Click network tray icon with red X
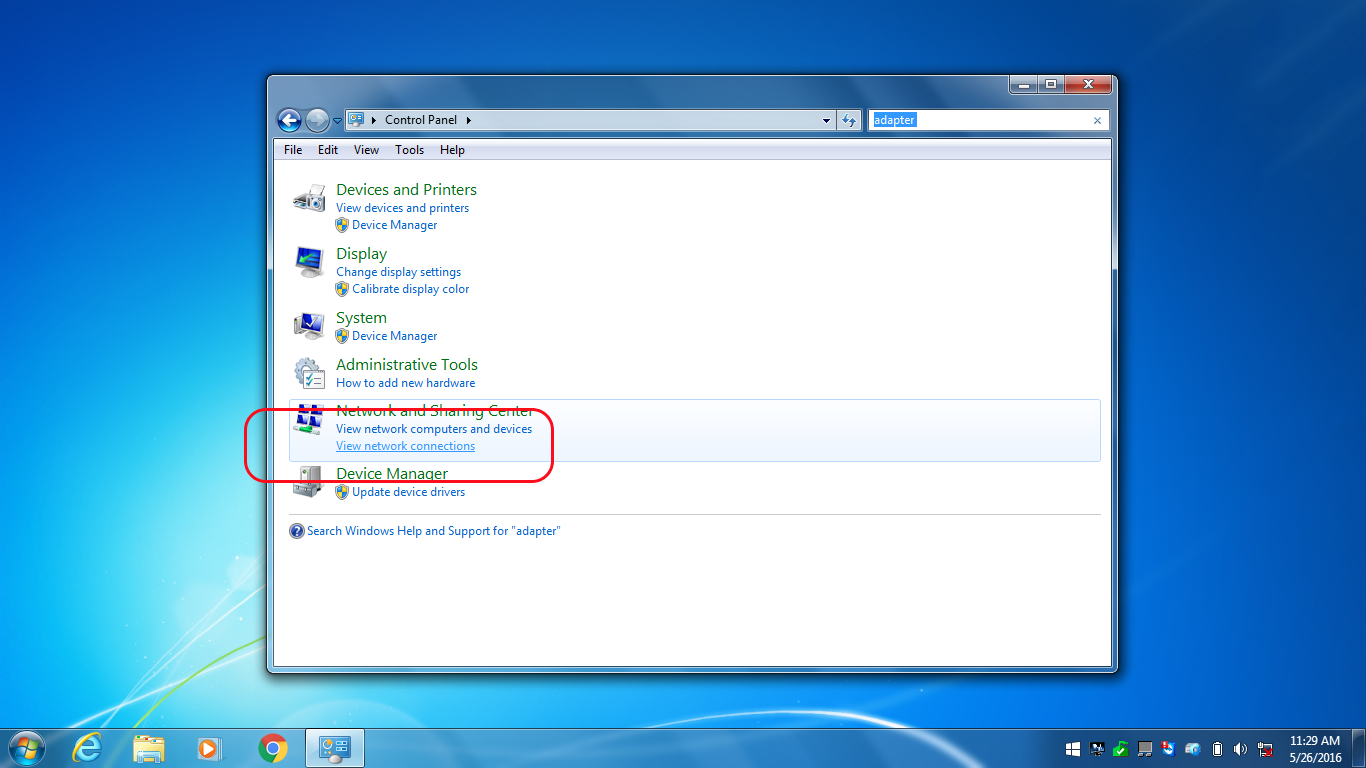 point(1265,748)
